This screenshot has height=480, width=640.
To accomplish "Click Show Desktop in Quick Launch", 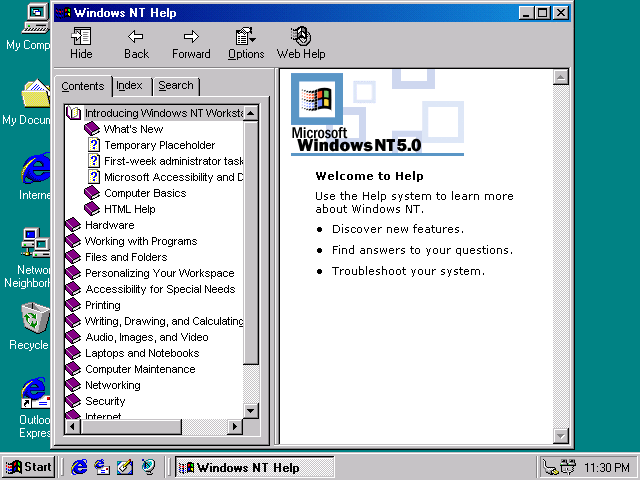I will click(x=125, y=467).
